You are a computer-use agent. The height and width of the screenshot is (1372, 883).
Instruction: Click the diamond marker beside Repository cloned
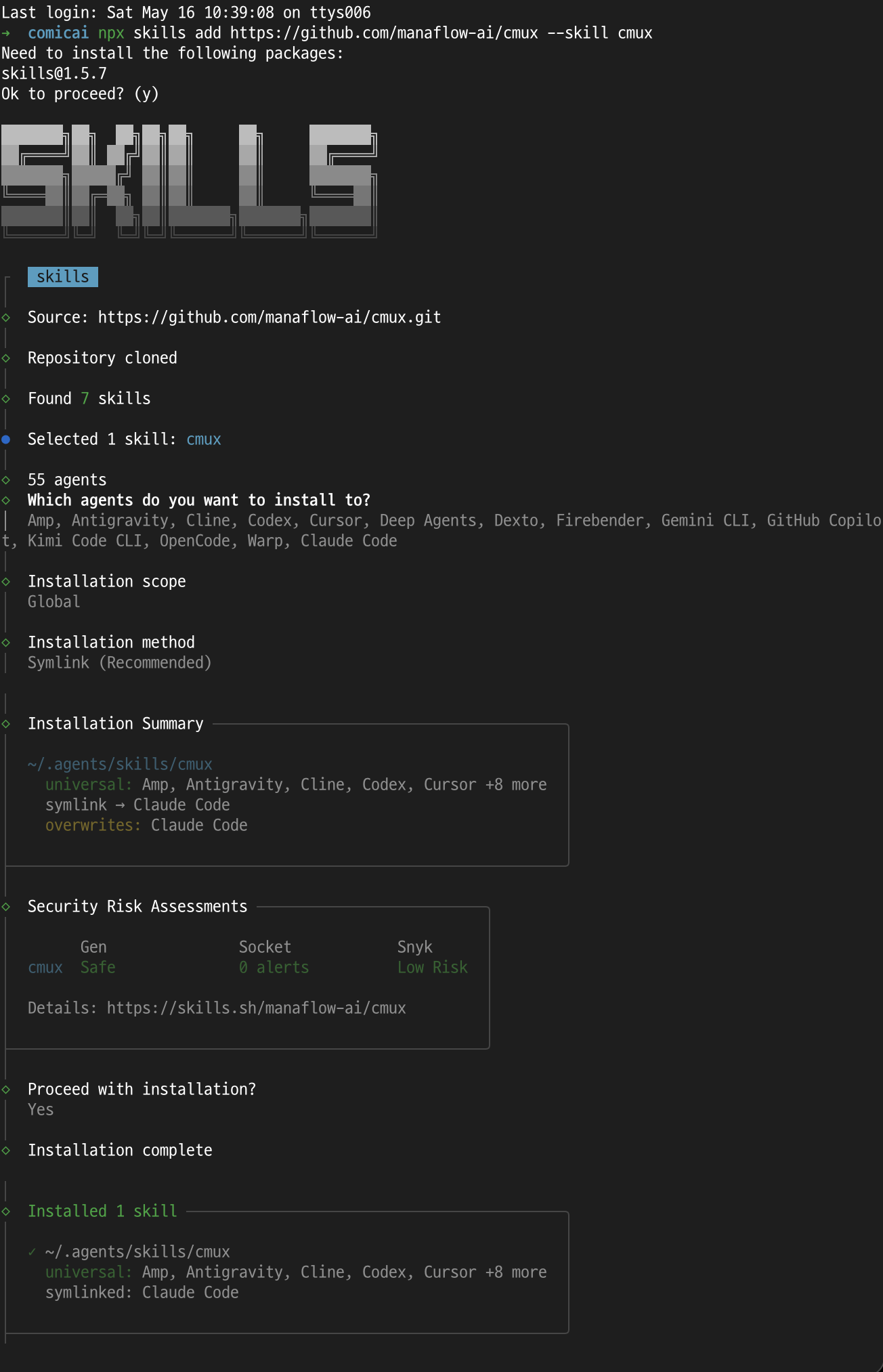6,358
